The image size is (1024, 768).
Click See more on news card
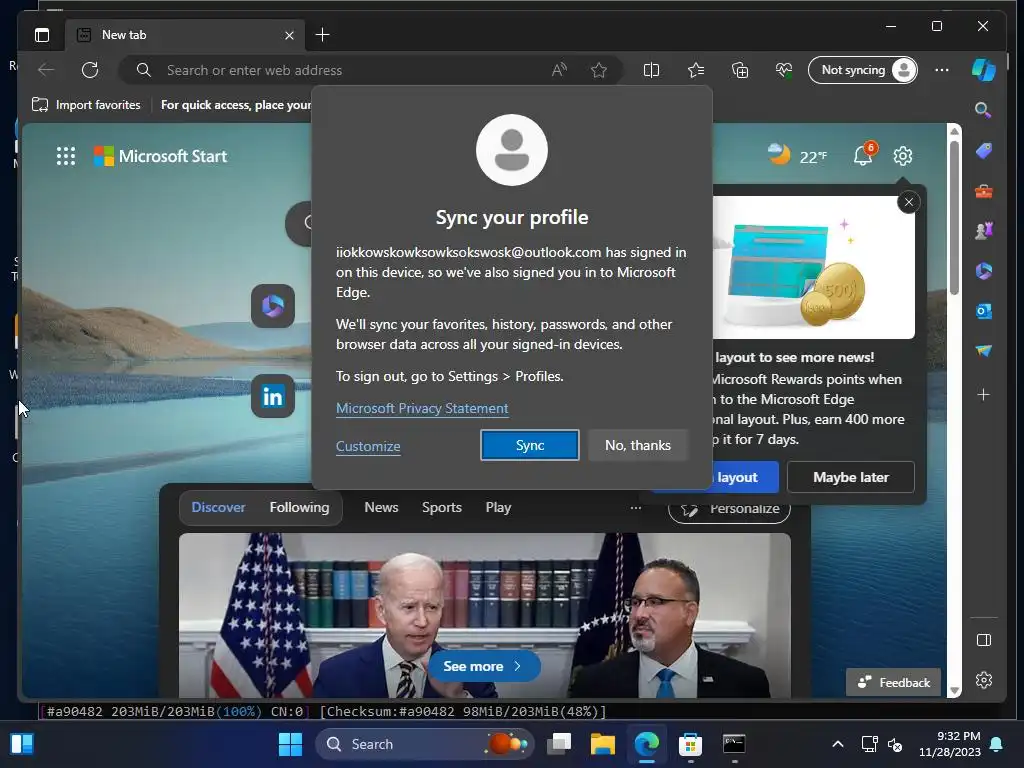click(x=484, y=666)
